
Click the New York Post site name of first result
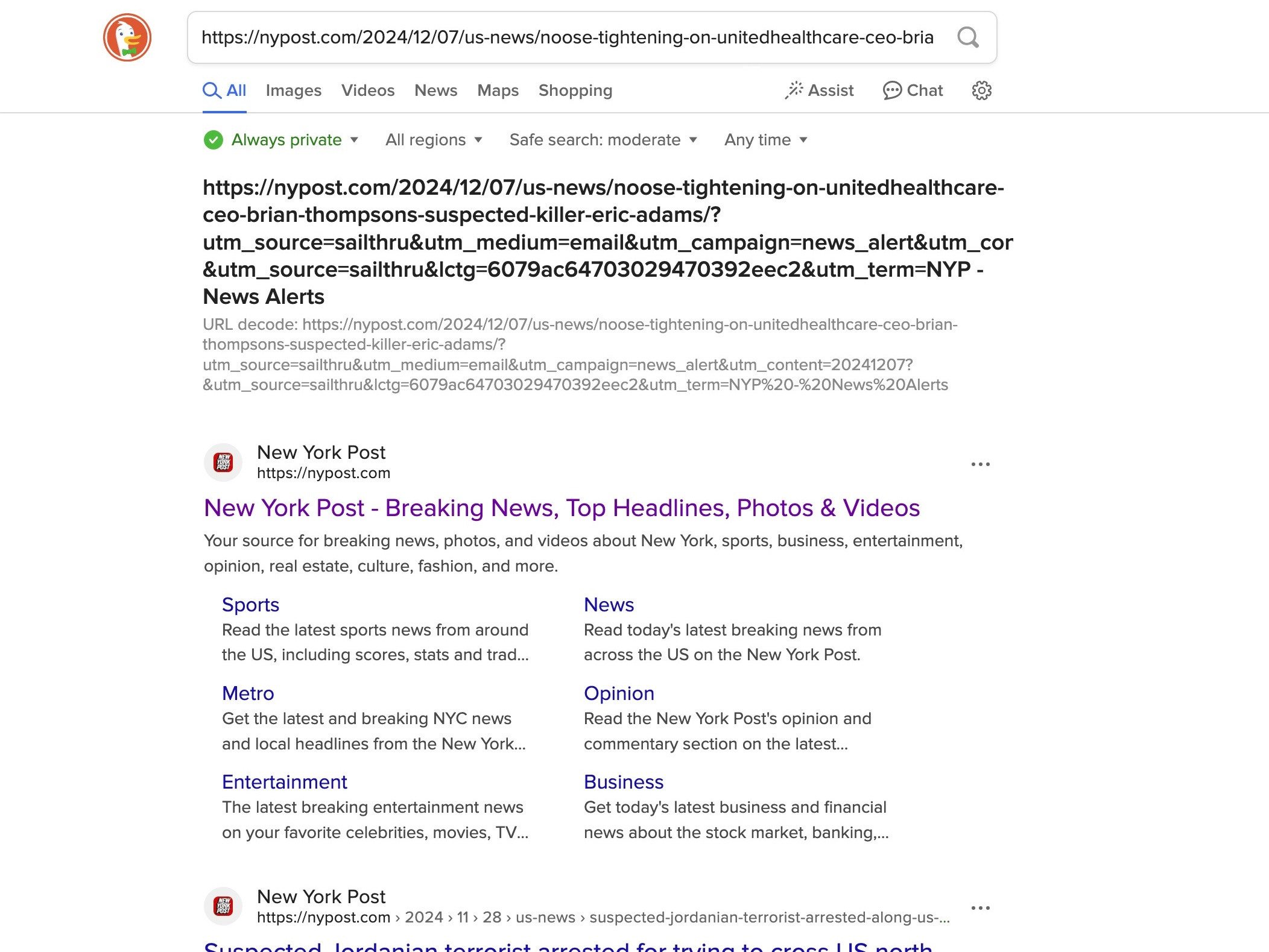coord(321,452)
